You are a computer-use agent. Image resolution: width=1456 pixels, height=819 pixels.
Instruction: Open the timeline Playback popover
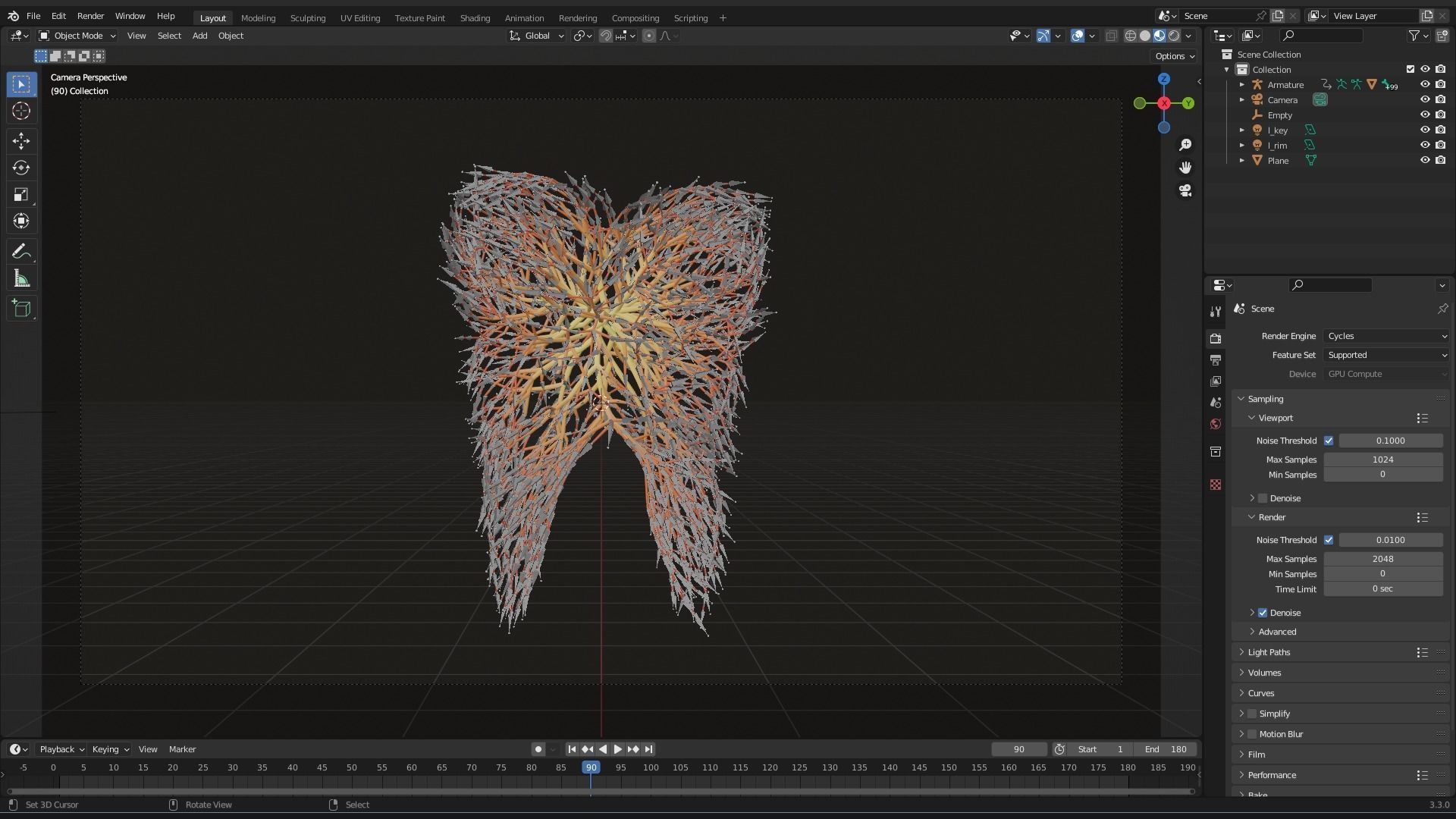[x=61, y=749]
